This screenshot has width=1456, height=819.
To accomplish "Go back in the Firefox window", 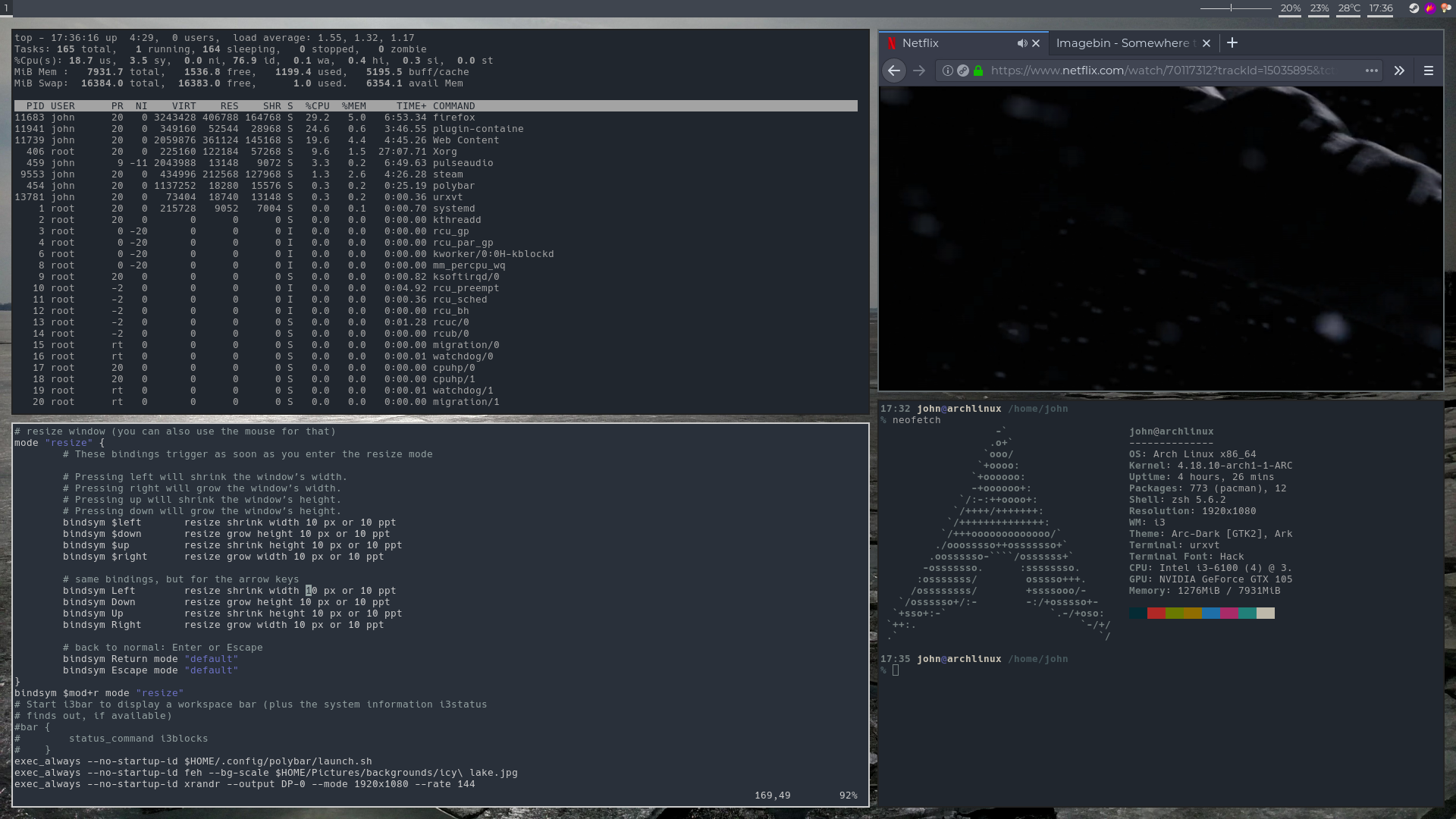I will (x=894, y=71).
